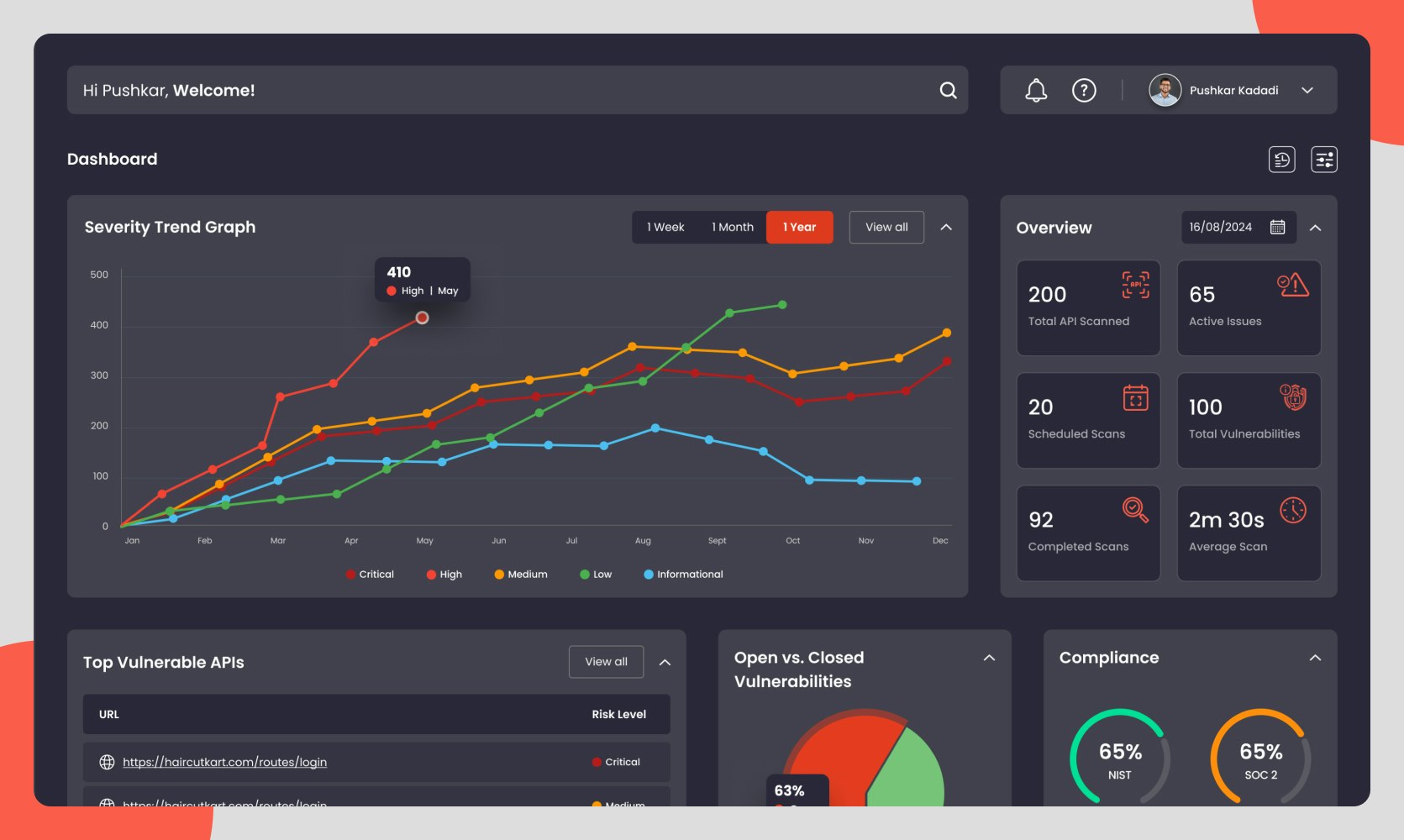This screenshot has height=840, width=1404.
Task: Open the dashboard history icon
Action: coord(1281,160)
